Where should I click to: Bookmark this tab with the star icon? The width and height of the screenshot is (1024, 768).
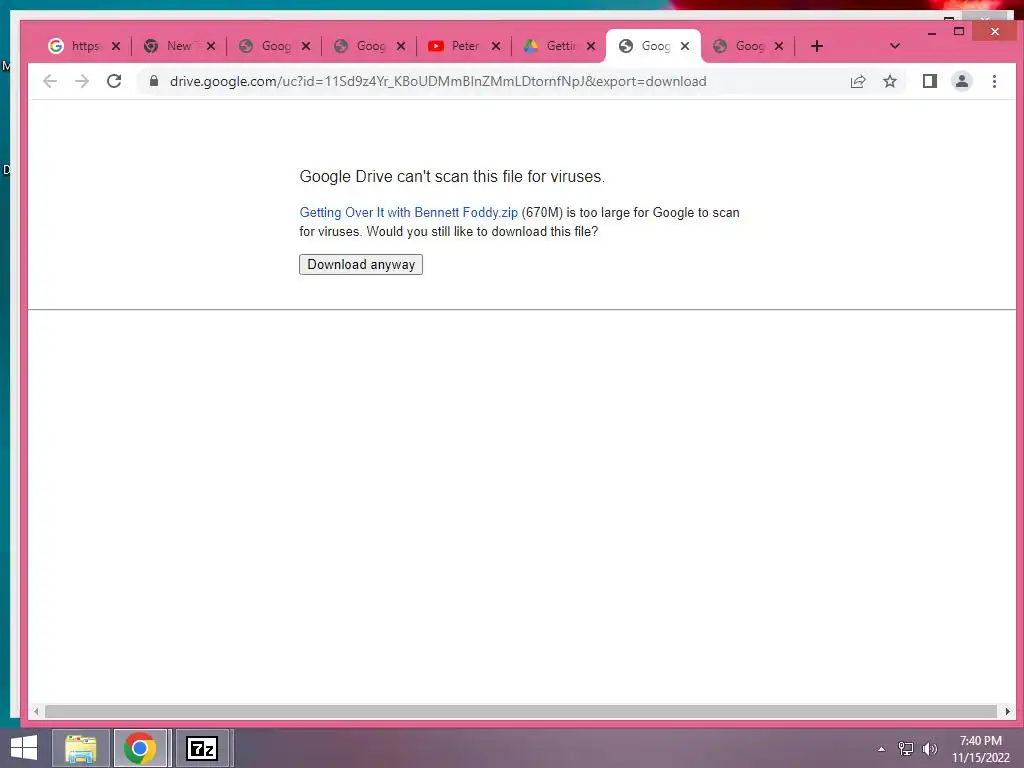pos(889,81)
